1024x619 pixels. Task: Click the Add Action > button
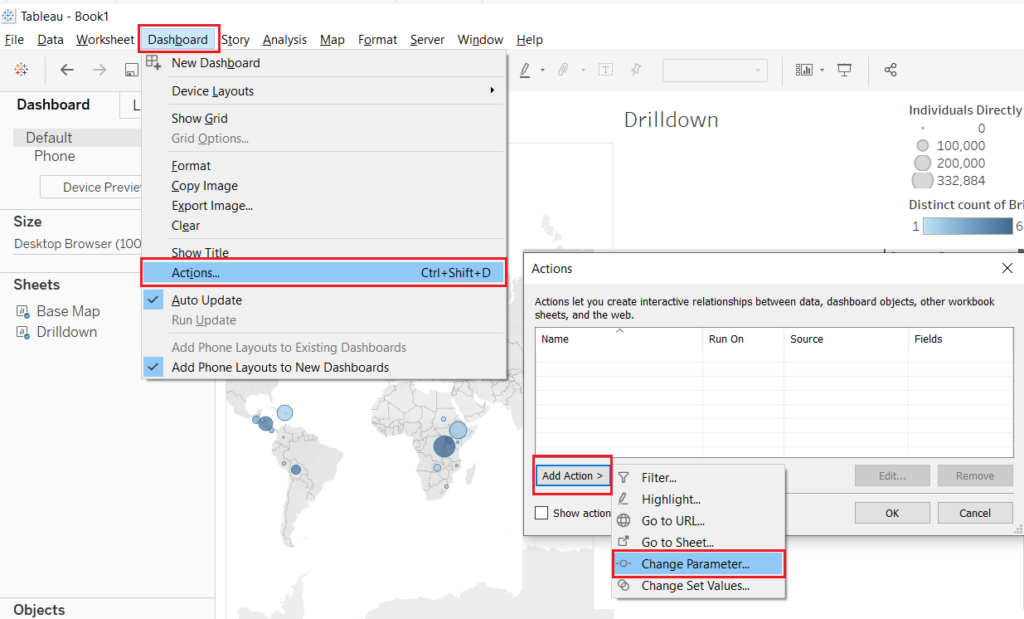[572, 476]
